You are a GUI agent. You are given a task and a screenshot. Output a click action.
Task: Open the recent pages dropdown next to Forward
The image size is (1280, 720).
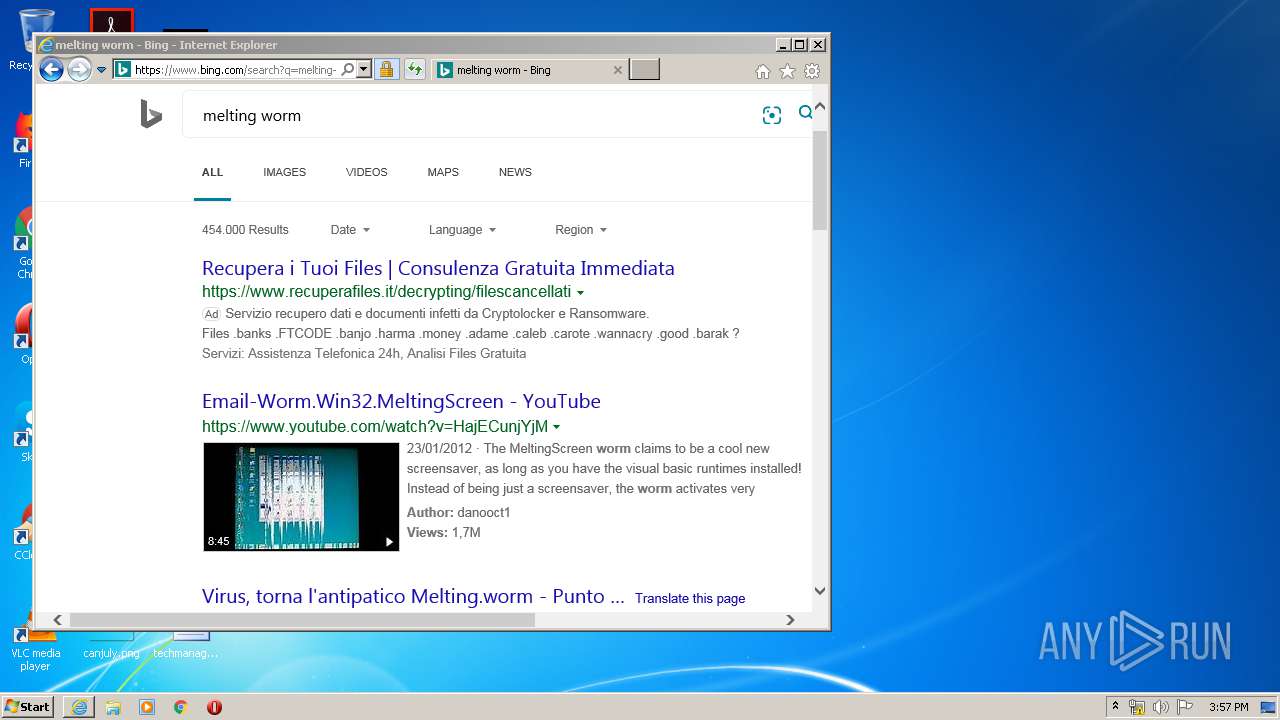pos(101,70)
